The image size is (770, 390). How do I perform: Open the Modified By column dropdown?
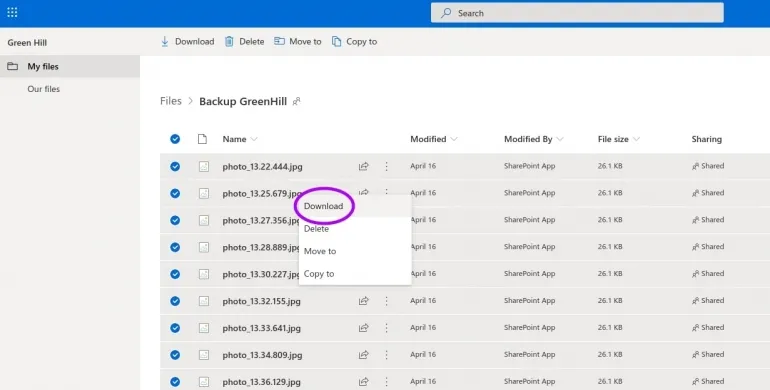pyautogui.click(x=560, y=139)
